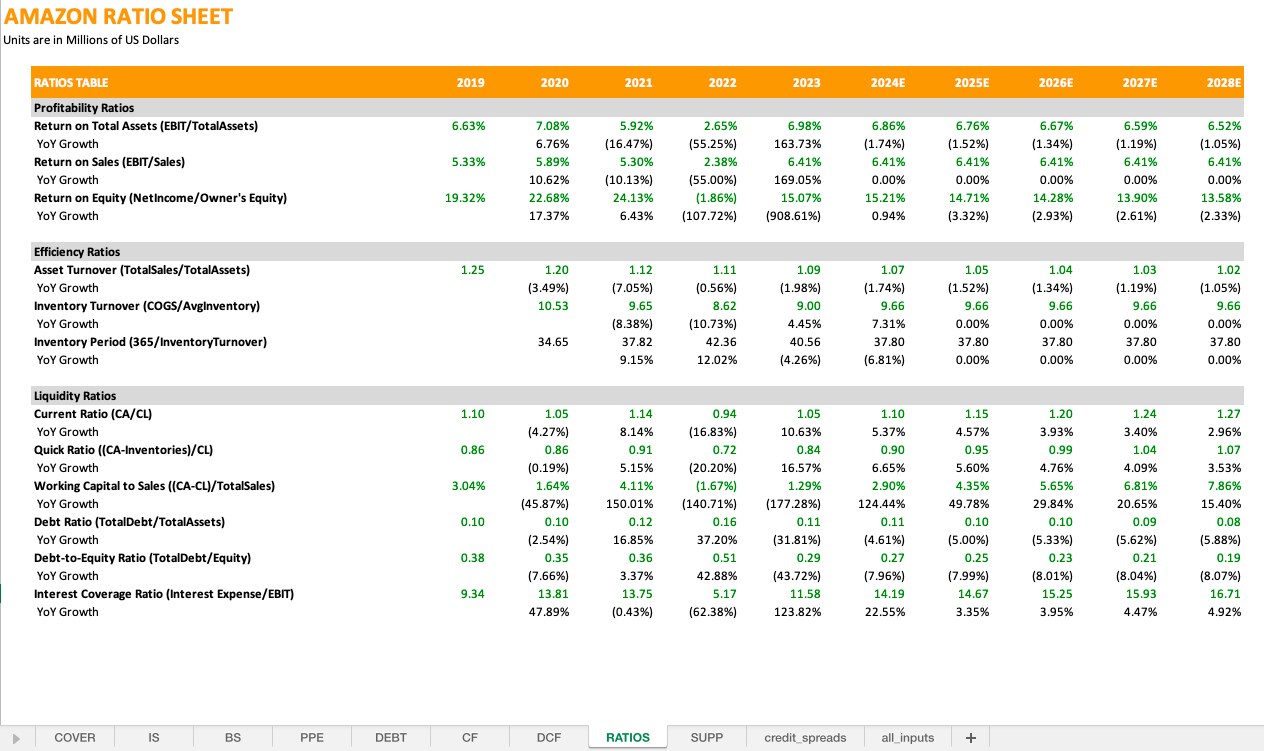This screenshot has width=1264, height=751.
Task: Click the 2020 column header
Action: [555, 83]
